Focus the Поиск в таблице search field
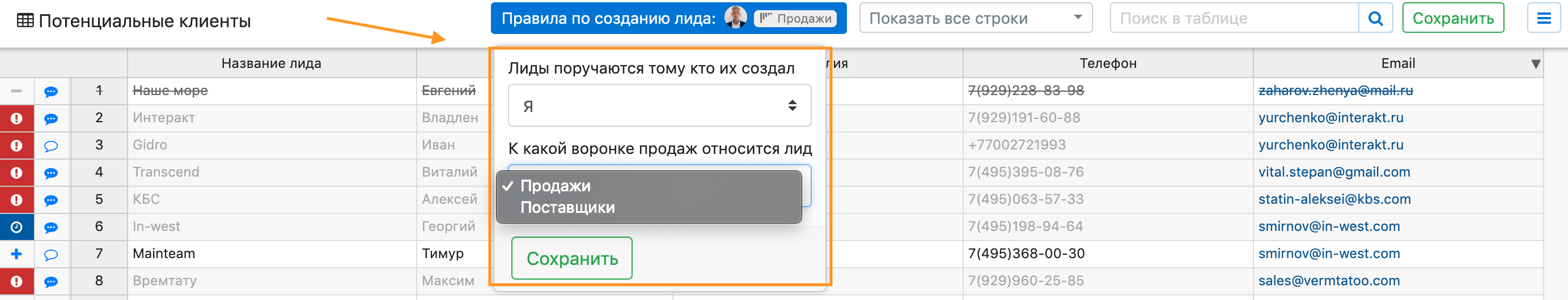Viewport: 1568px width, 300px height. pyautogui.click(x=1234, y=18)
